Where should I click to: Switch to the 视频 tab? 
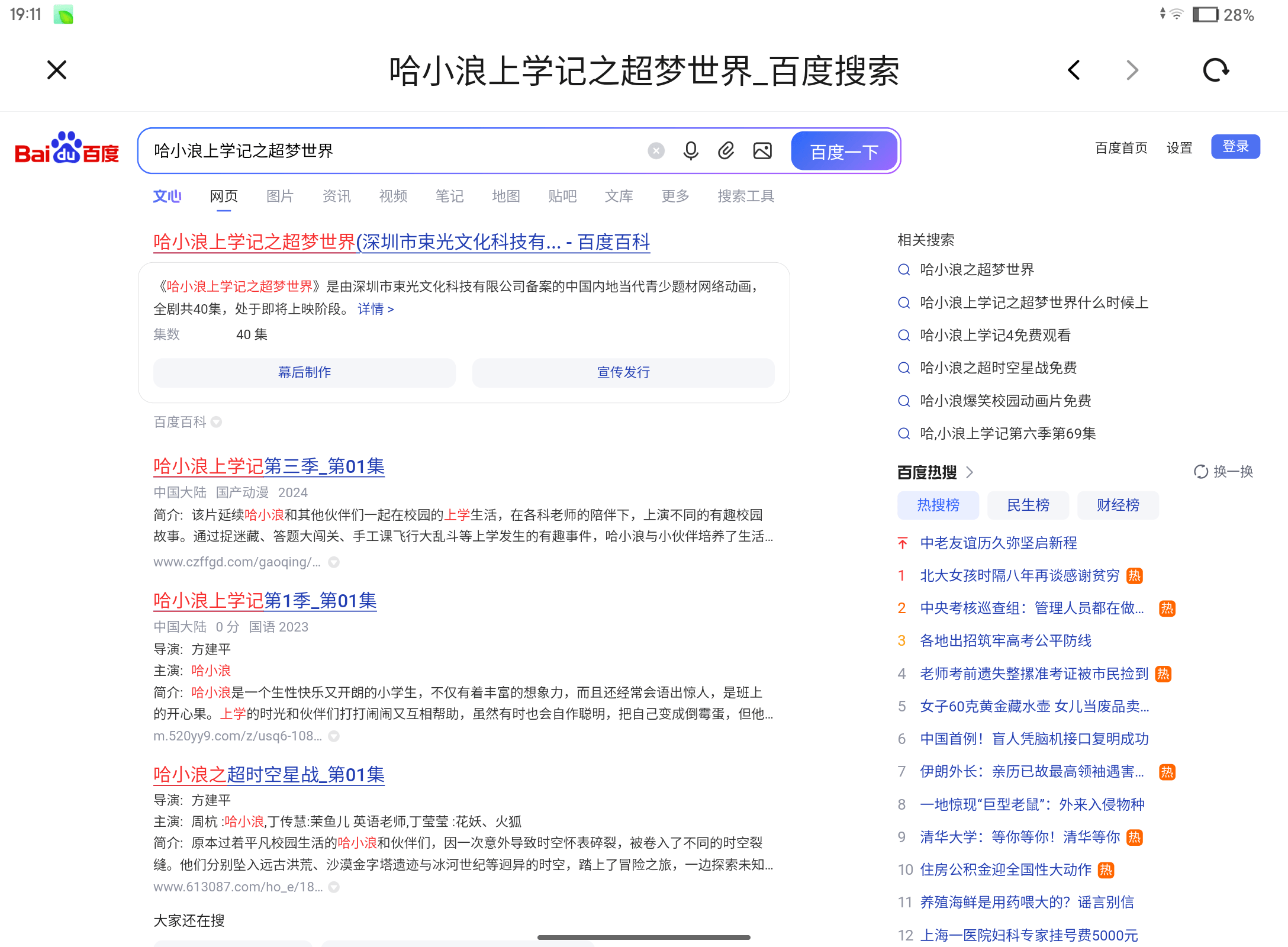393,196
